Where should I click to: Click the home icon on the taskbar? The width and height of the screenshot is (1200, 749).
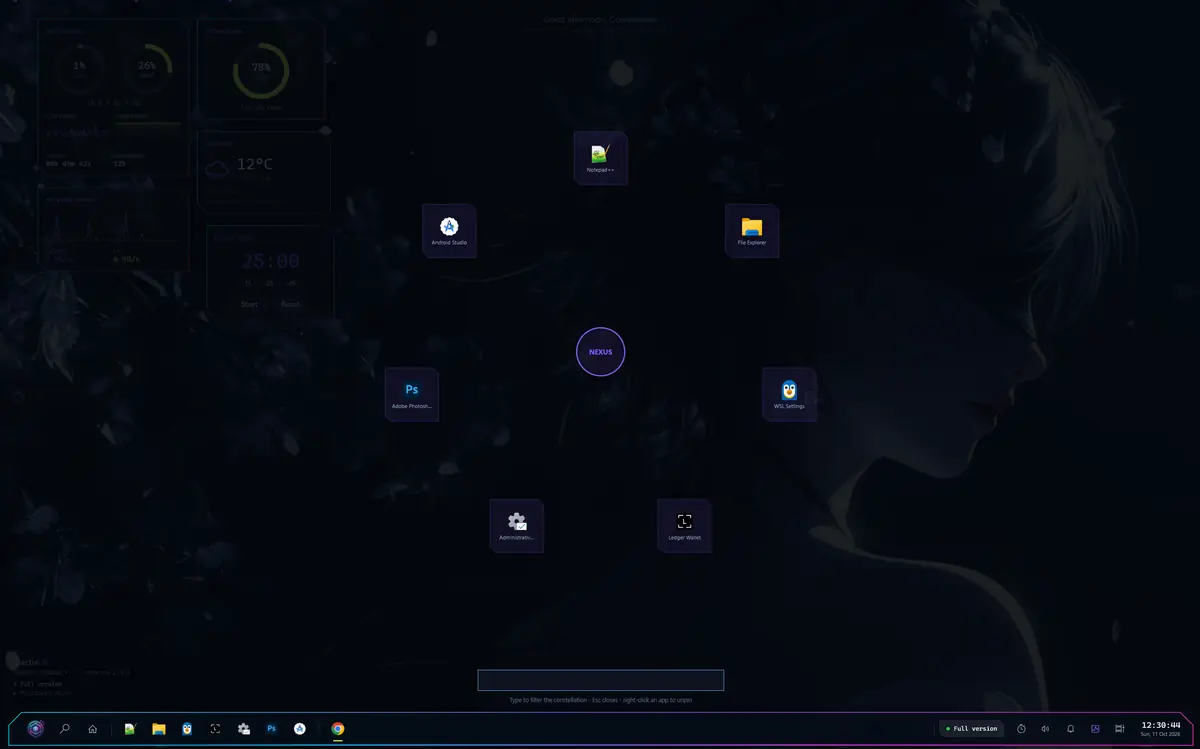pyautogui.click(x=92, y=729)
